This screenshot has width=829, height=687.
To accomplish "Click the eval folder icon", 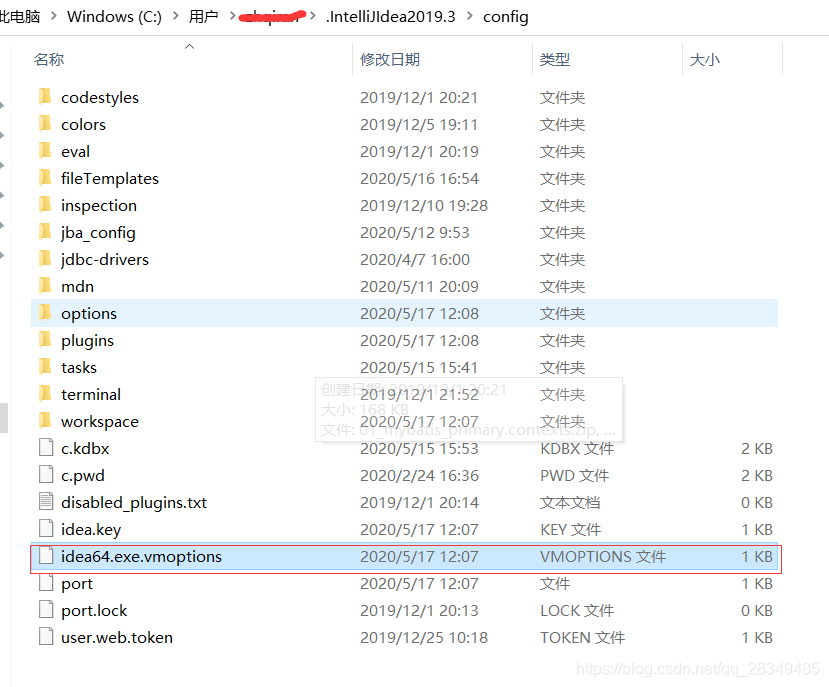I will tap(45, 151).
